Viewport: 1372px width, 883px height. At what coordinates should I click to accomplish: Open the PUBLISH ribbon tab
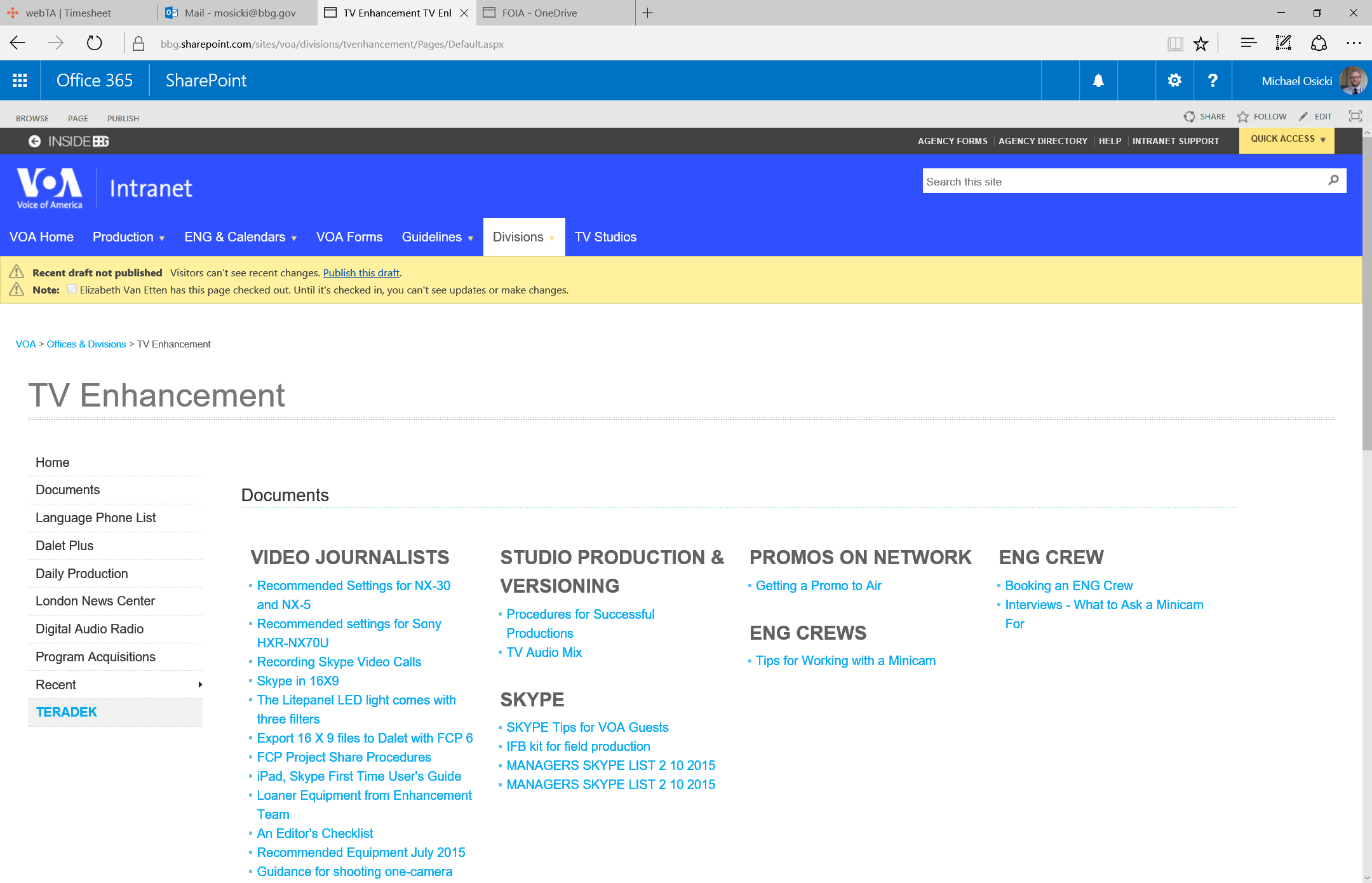pos(123,118)
